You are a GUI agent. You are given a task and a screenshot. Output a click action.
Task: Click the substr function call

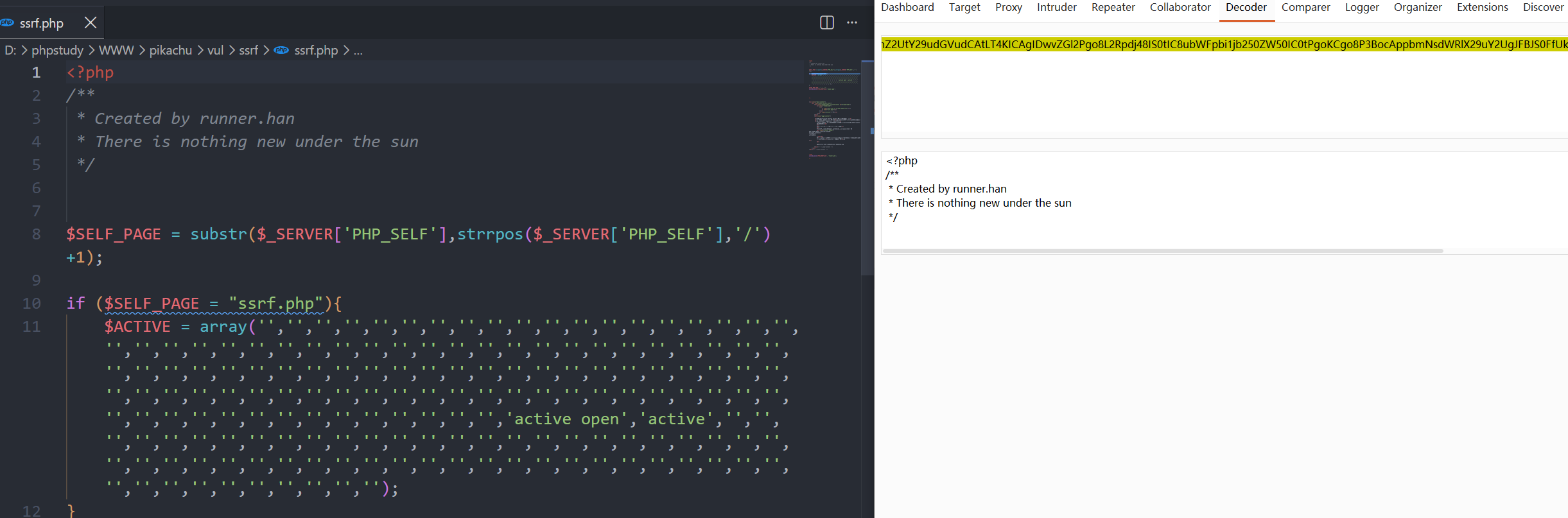[218, 234]
